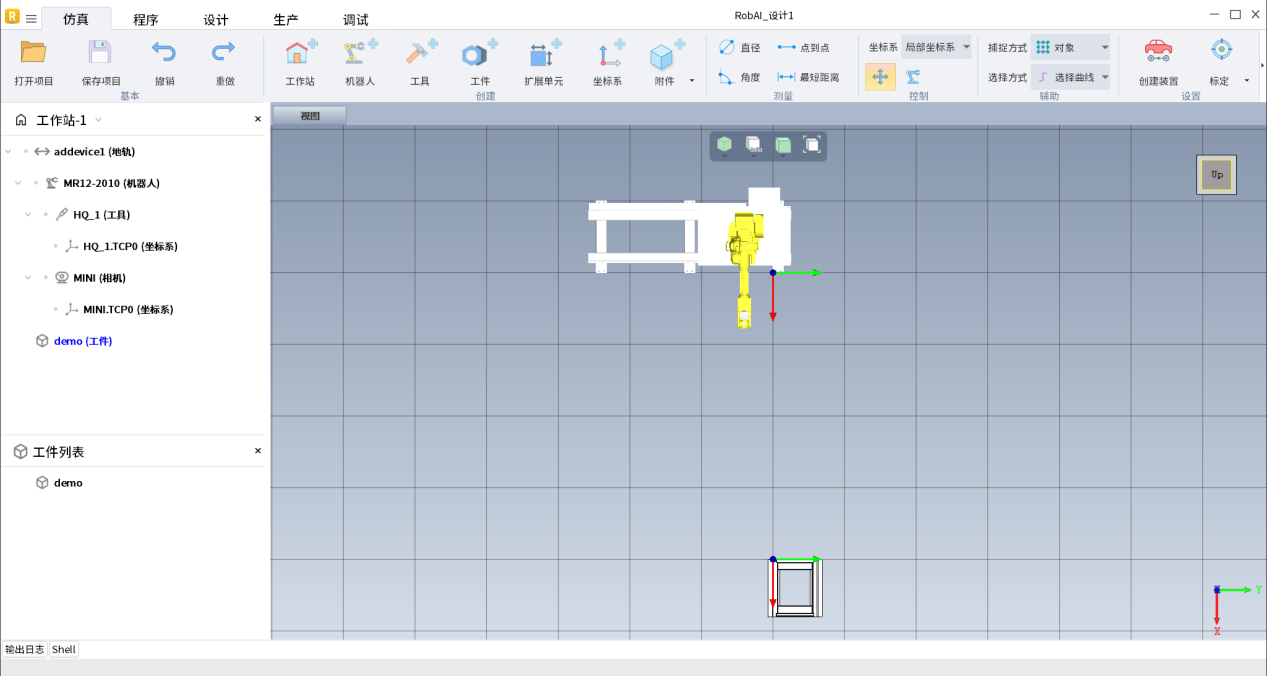1267x676 pixels.
Task: Select demo (工件) in the workstation tree
Action: (x=82, y=341)
